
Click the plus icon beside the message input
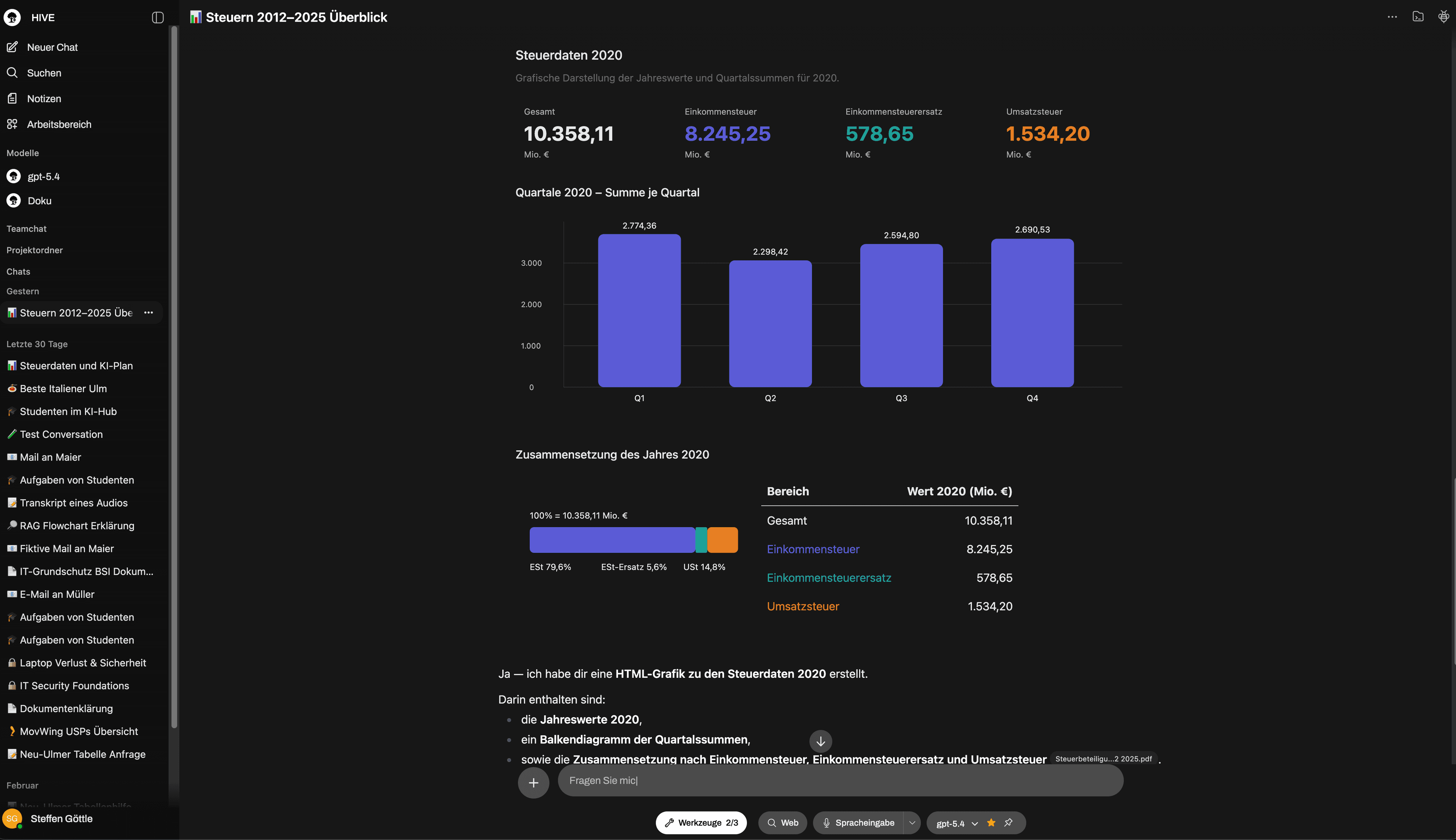click(533, 782)
